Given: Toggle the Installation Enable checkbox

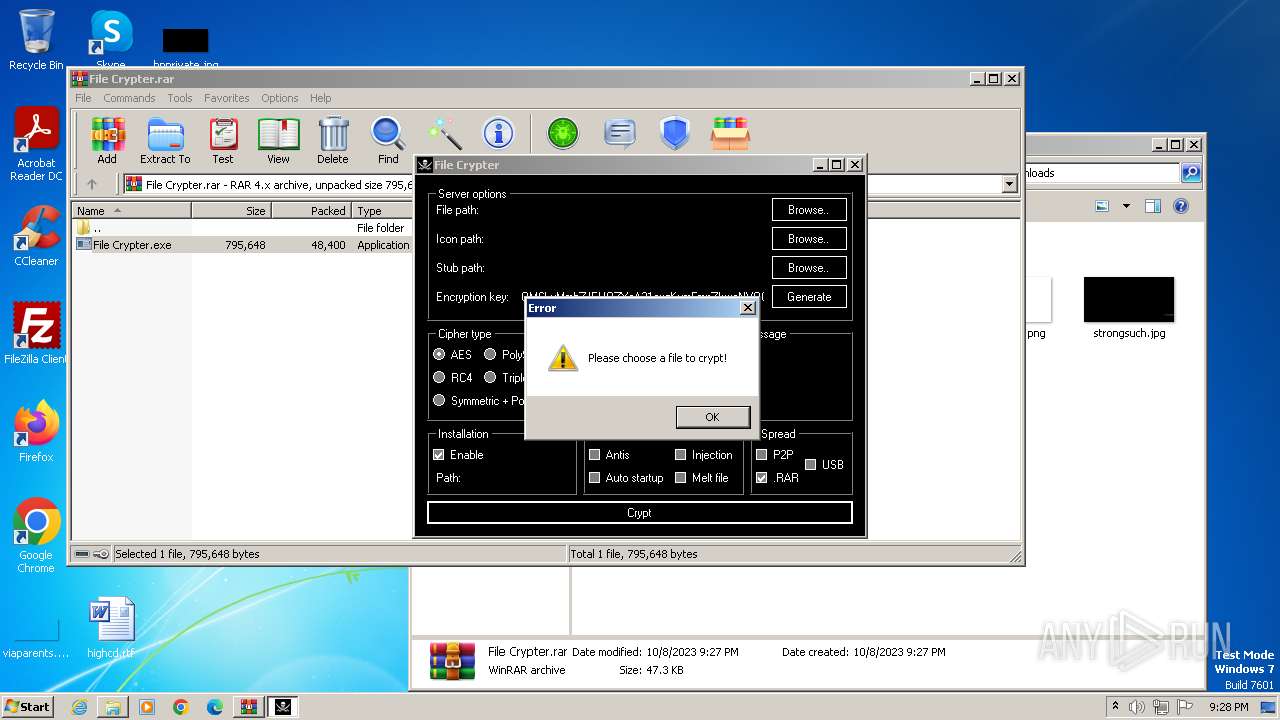Looking at the screenshot, I should [x=439, y=454].
